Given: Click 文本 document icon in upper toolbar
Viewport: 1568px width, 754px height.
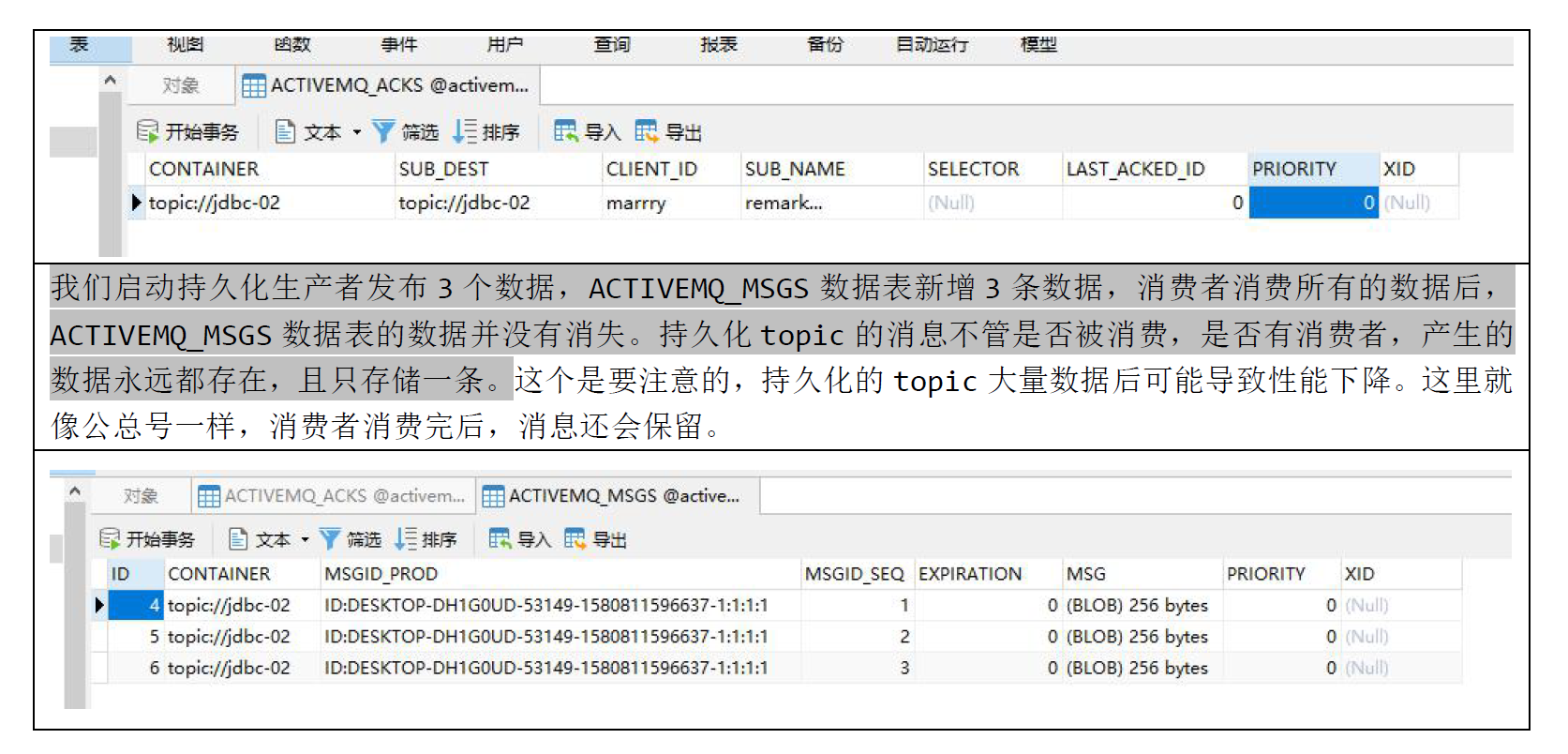Looking at the screenshot, I should tap(285, 131).
